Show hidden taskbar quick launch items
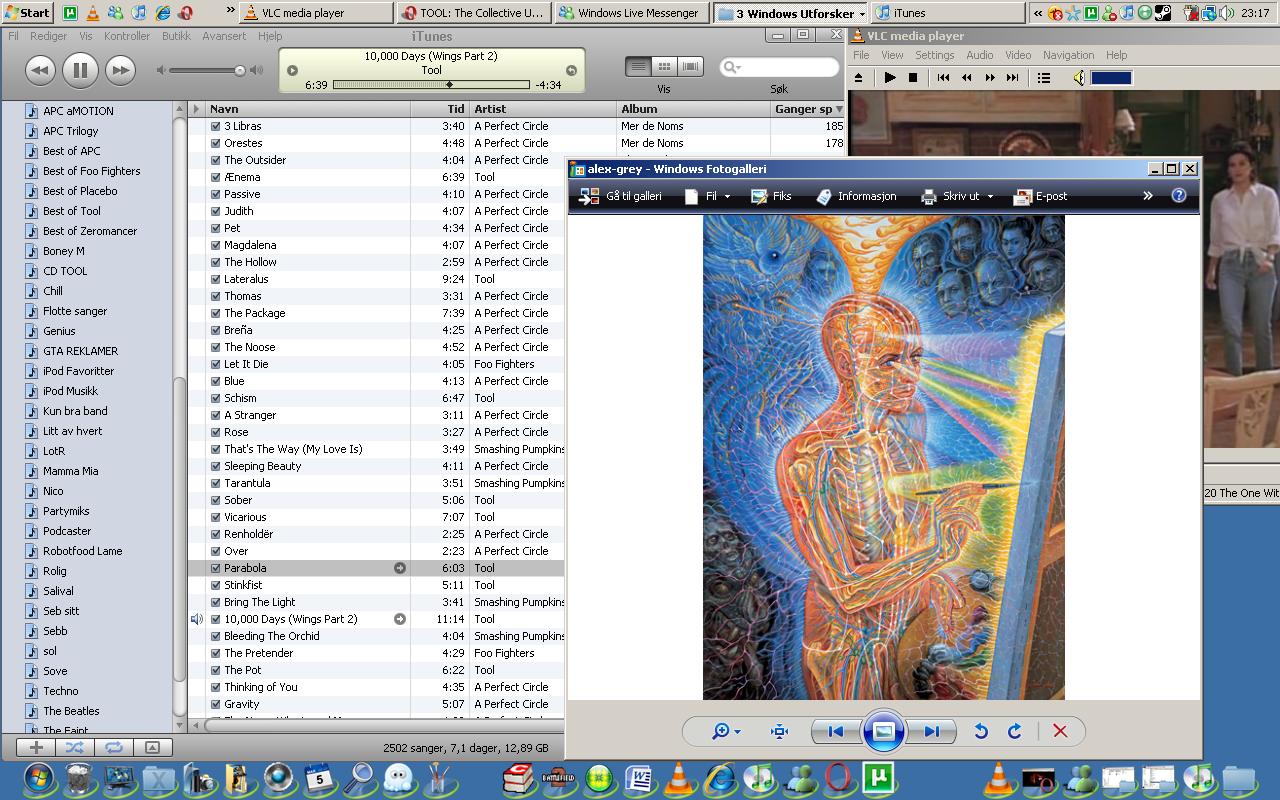1280x800 pixels. 231,11
